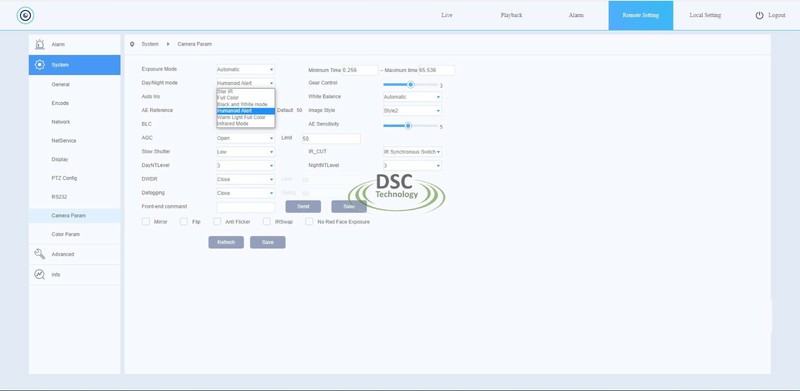The width and height of the screenshot is (800, 391).
Task: Click the camera logo icon in header
Action: (25, 15)
